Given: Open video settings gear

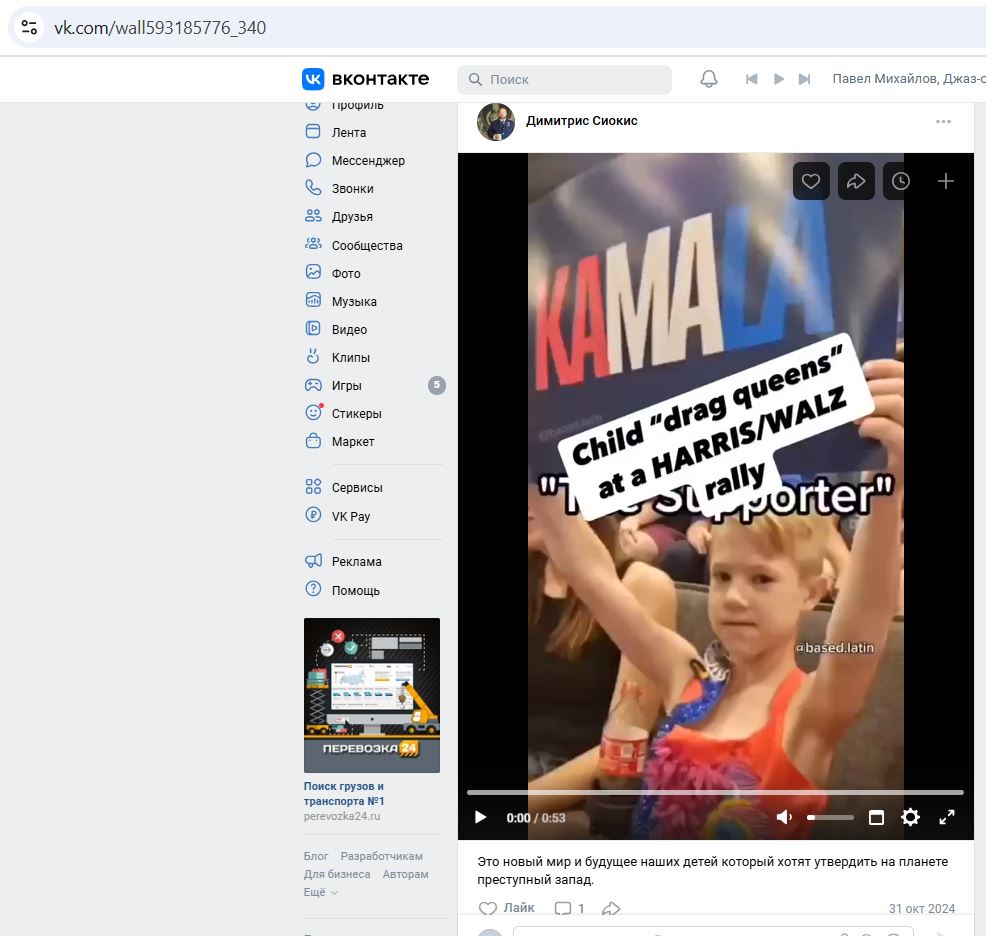Looking at the screenshot, I should click(911, 817).
